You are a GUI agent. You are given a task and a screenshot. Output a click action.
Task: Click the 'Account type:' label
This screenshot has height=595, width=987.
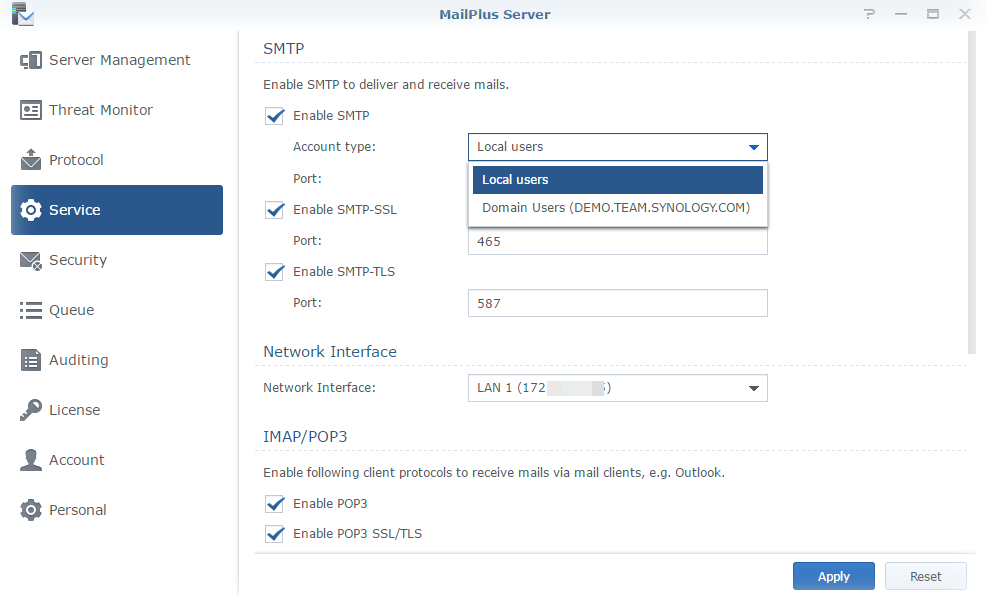[x=334, y=147]
